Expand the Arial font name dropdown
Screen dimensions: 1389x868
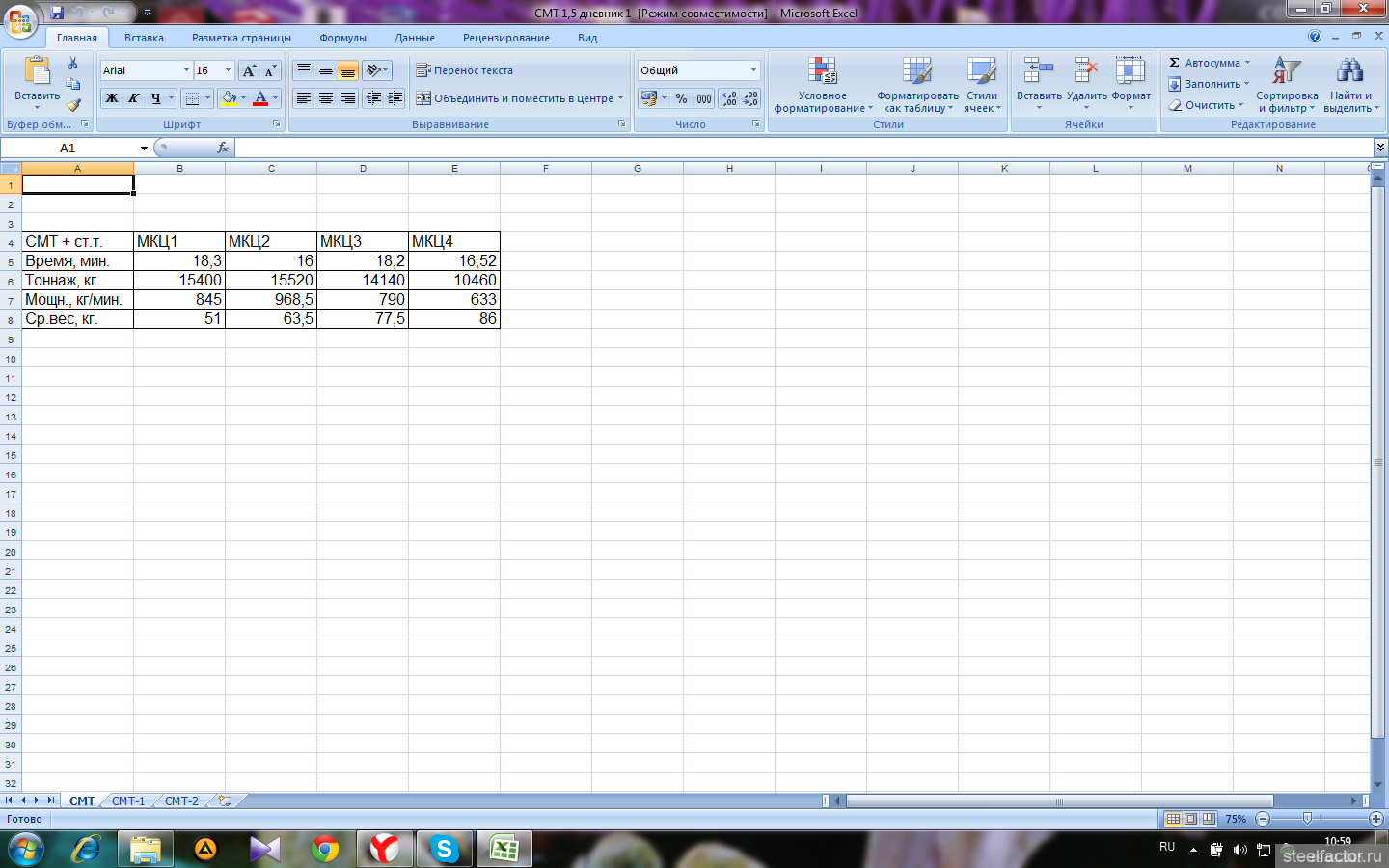tap(186, 70)
